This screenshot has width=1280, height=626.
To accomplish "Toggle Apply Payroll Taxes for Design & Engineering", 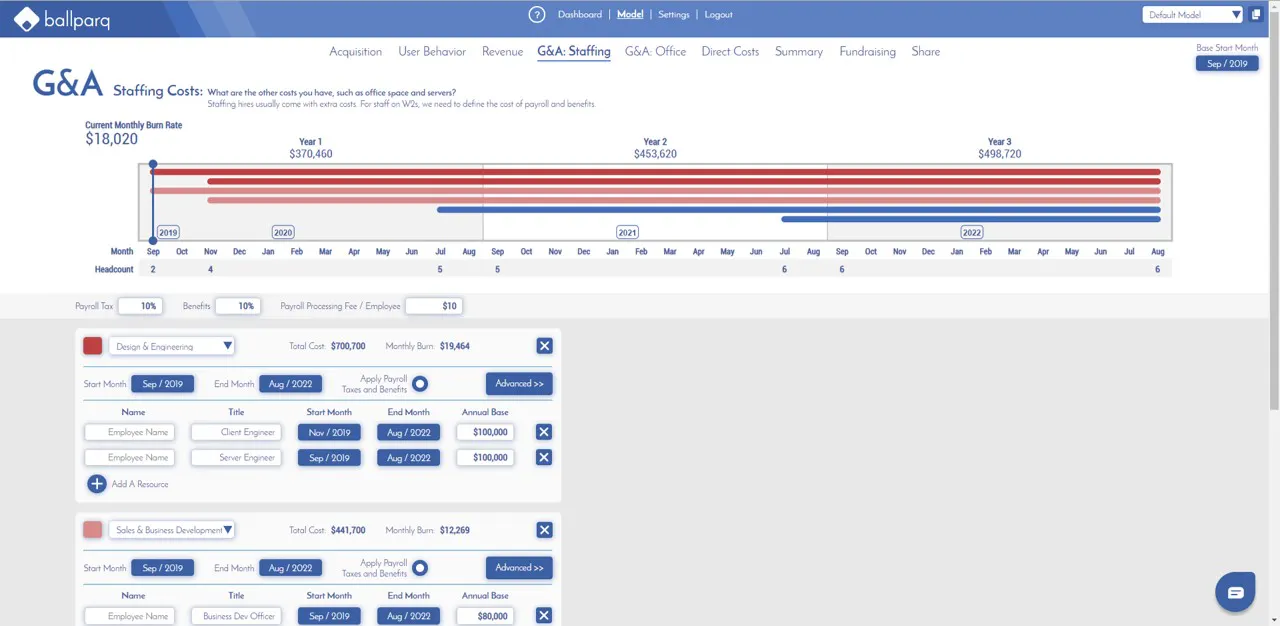I will click(420, 384).
